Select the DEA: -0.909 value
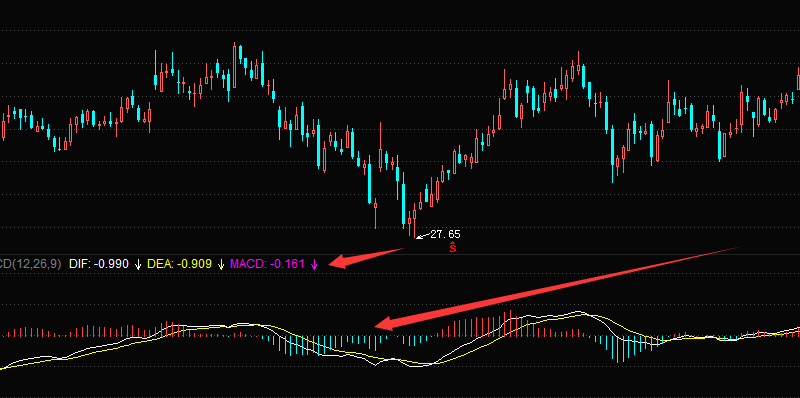The image size is (800, 398). (x=179, y=264)
